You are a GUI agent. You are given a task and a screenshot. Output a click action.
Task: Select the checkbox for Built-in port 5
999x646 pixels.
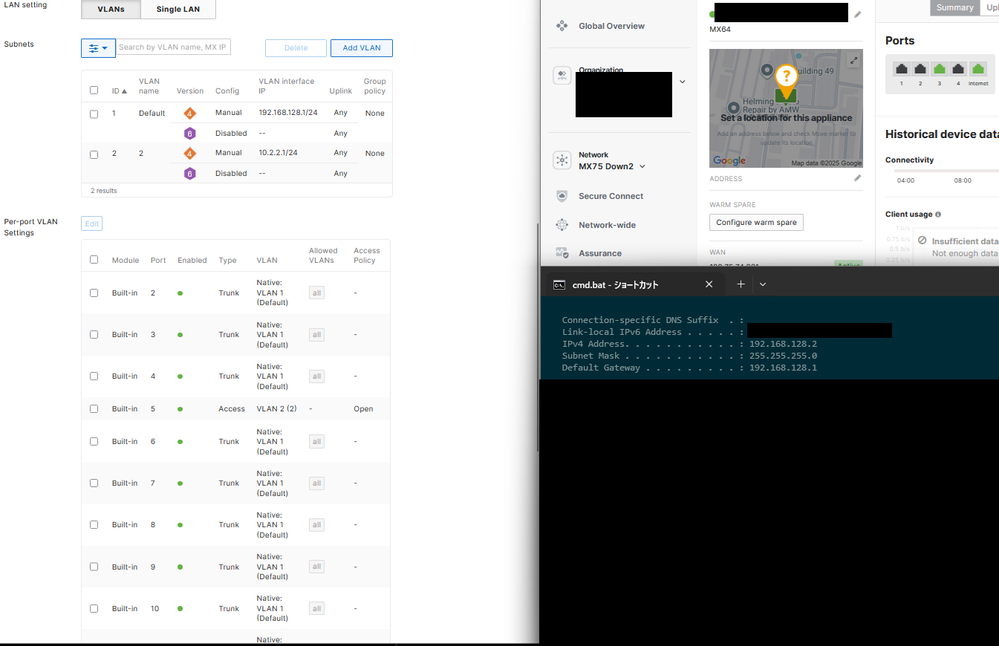coord(94,409)
